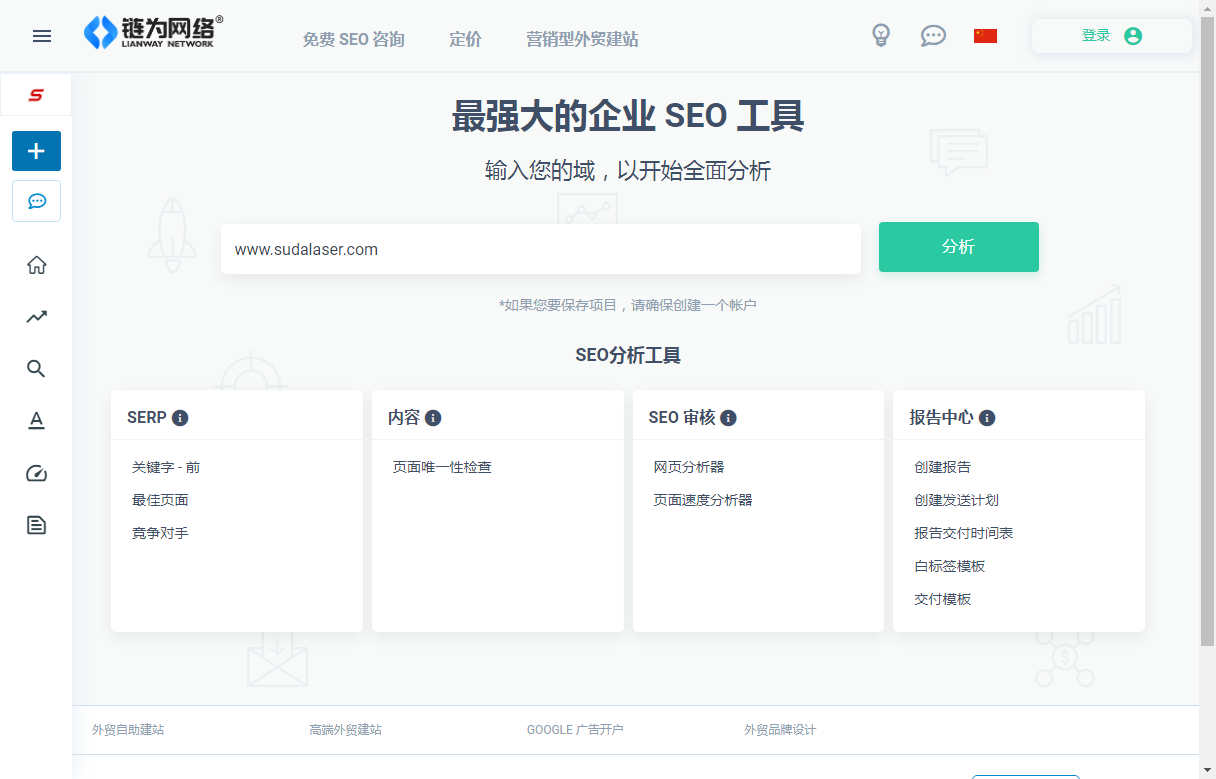This screenshot has width=1216, height=779.
Task: Open the rankings trend icon in sidebar
Action: coord(36,316)
